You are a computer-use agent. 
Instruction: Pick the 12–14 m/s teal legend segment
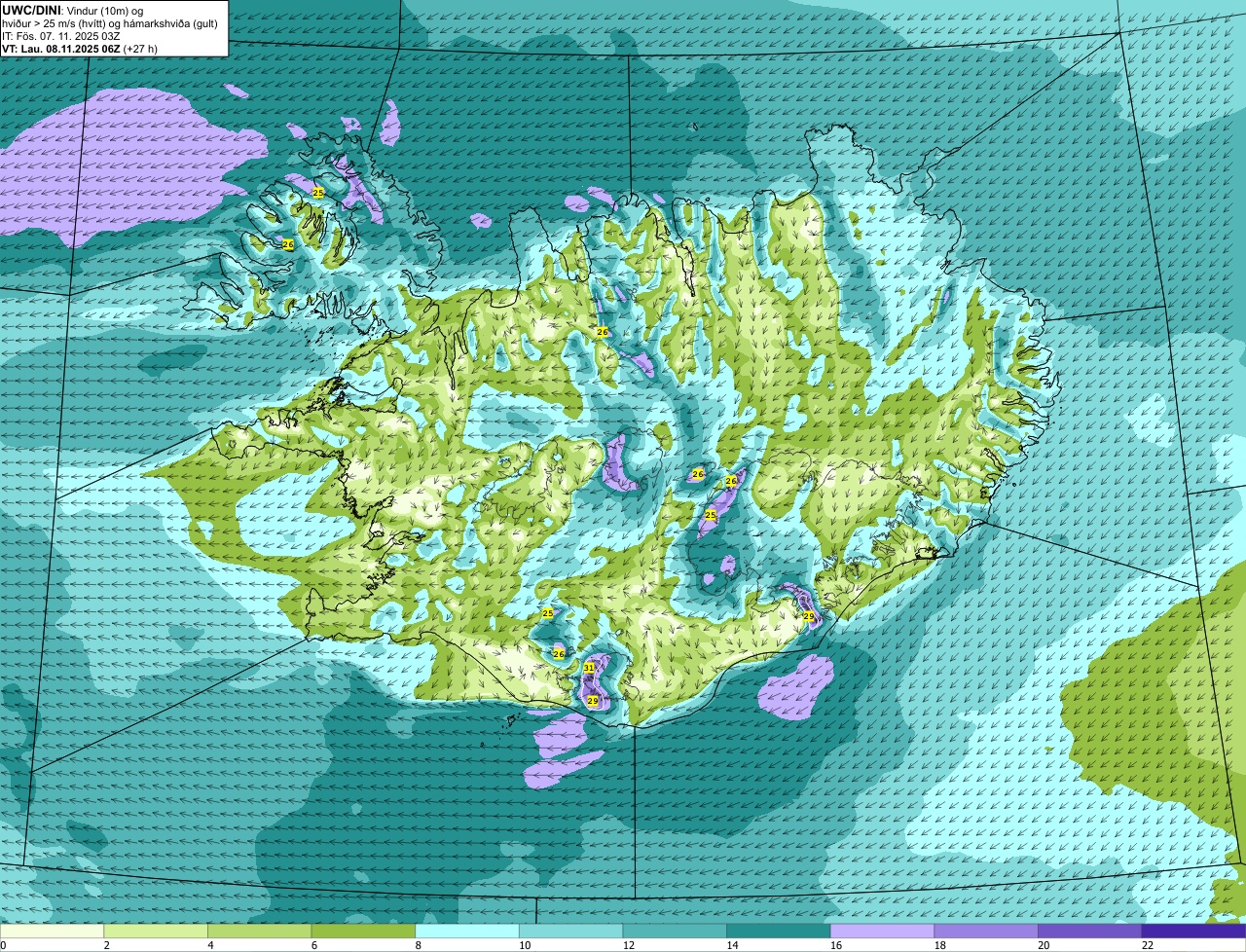(x=675, y=931)
